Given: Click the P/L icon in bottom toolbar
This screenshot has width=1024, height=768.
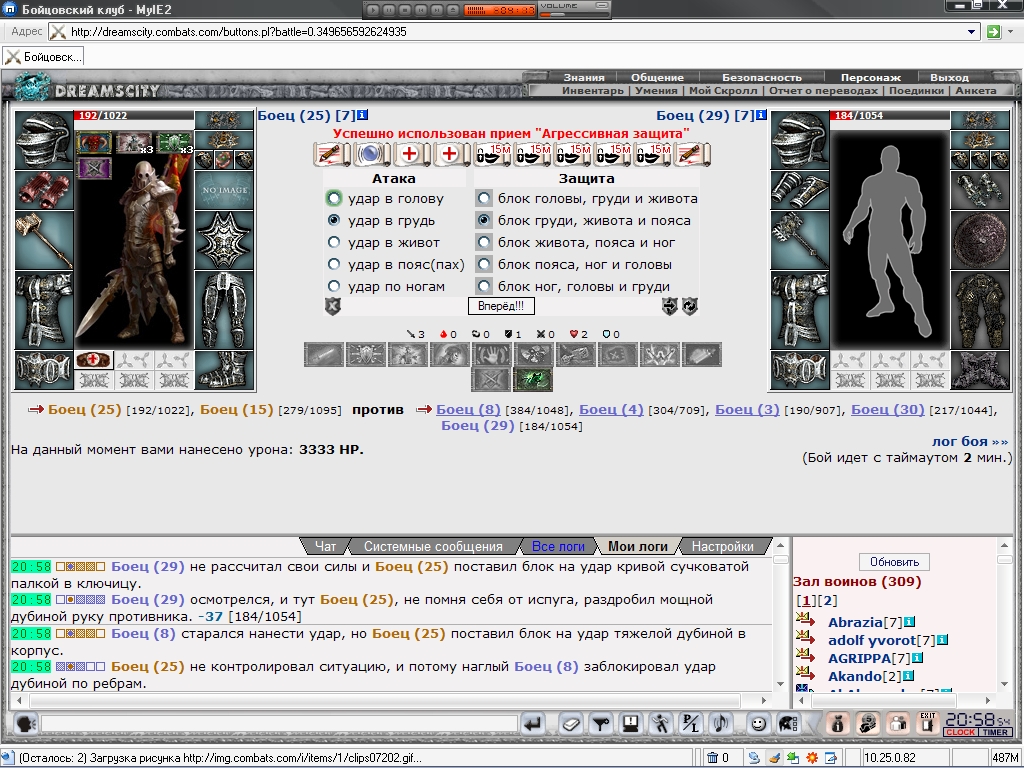Looking at the screenshot, I should [691, 724].
